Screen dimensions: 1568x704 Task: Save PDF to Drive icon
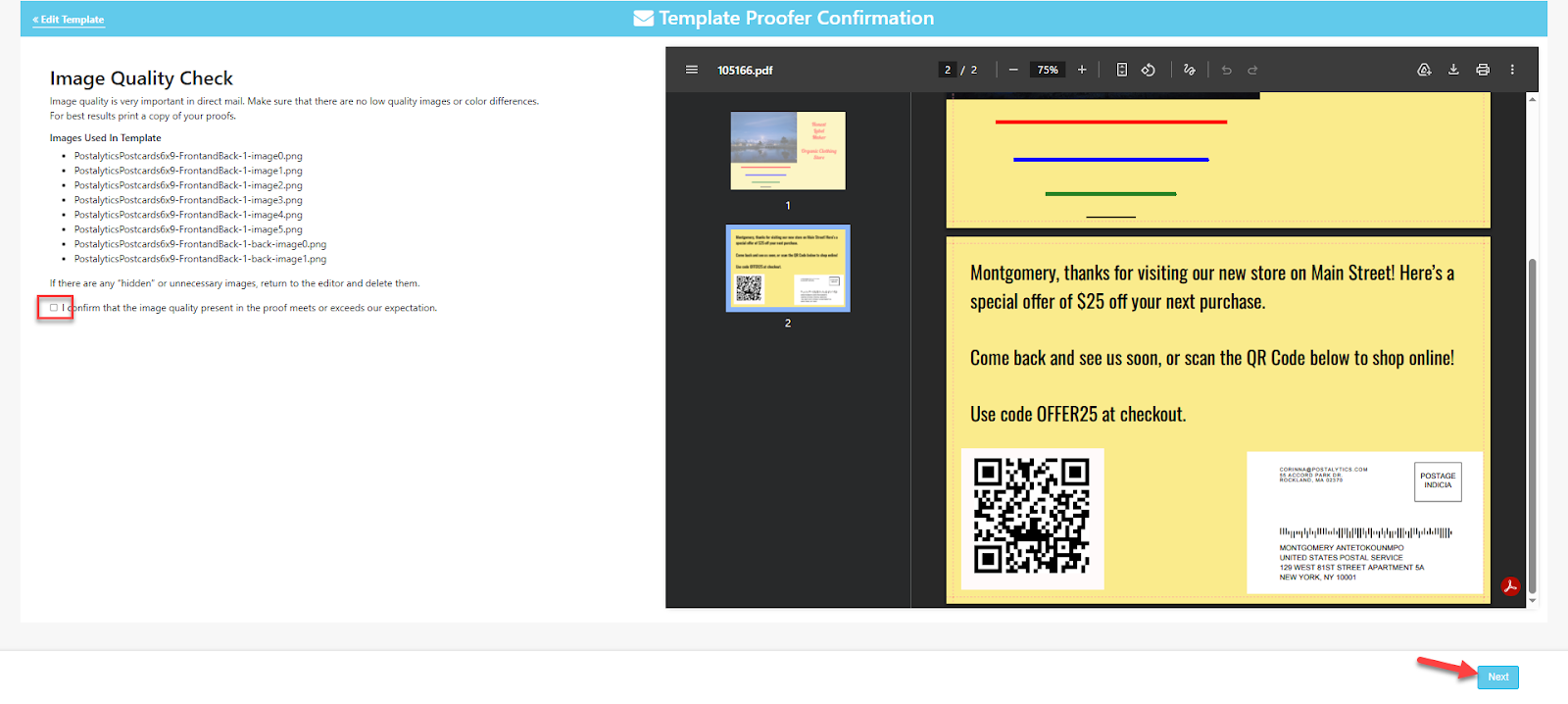(x=1425, y=70)
